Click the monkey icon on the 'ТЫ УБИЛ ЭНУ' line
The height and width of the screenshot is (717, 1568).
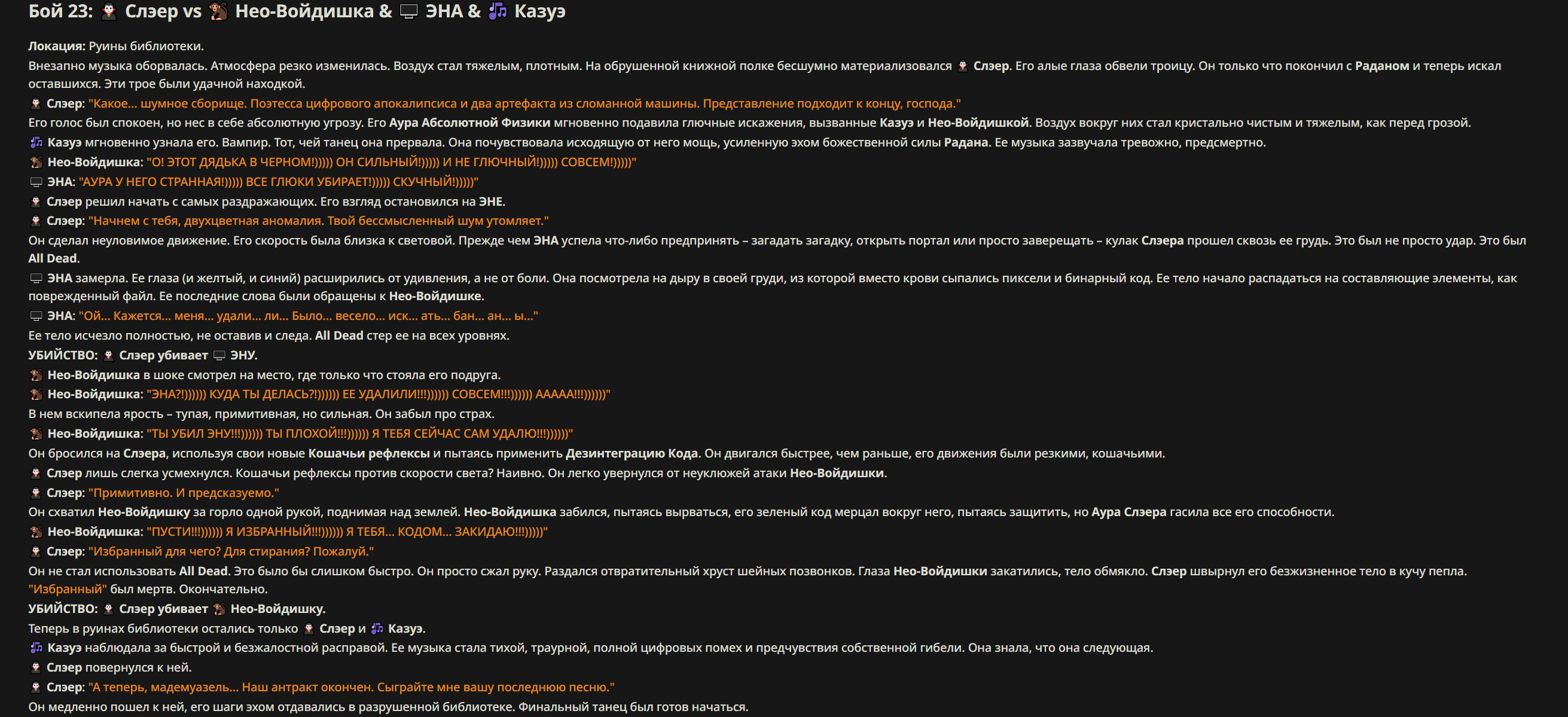pos(36,434)
